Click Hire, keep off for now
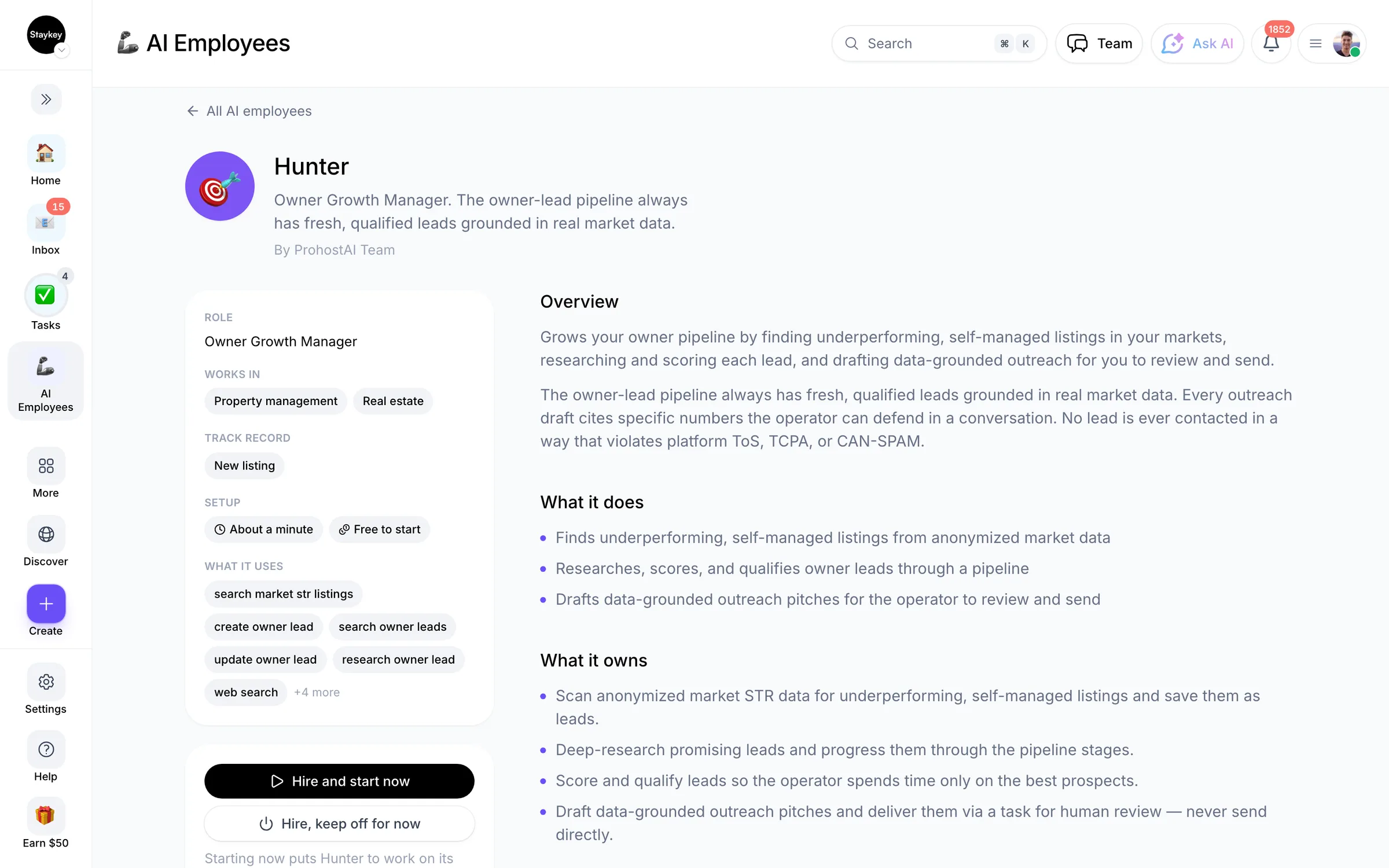1389x868 pixels. click(339, 823)
